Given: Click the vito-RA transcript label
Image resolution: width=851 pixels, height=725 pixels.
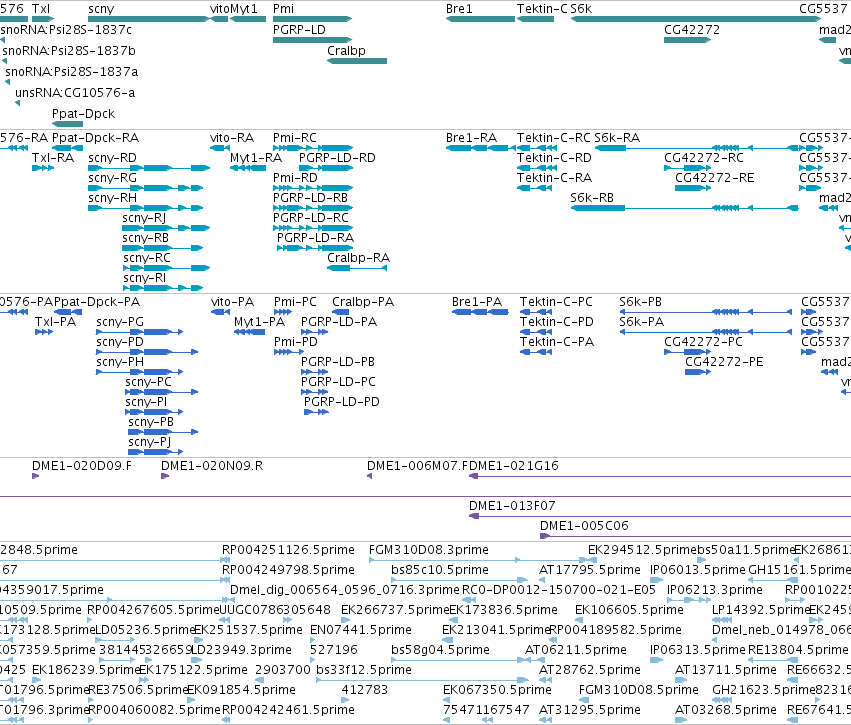Looking at the screenshot, I should click(x=232, y=138).
